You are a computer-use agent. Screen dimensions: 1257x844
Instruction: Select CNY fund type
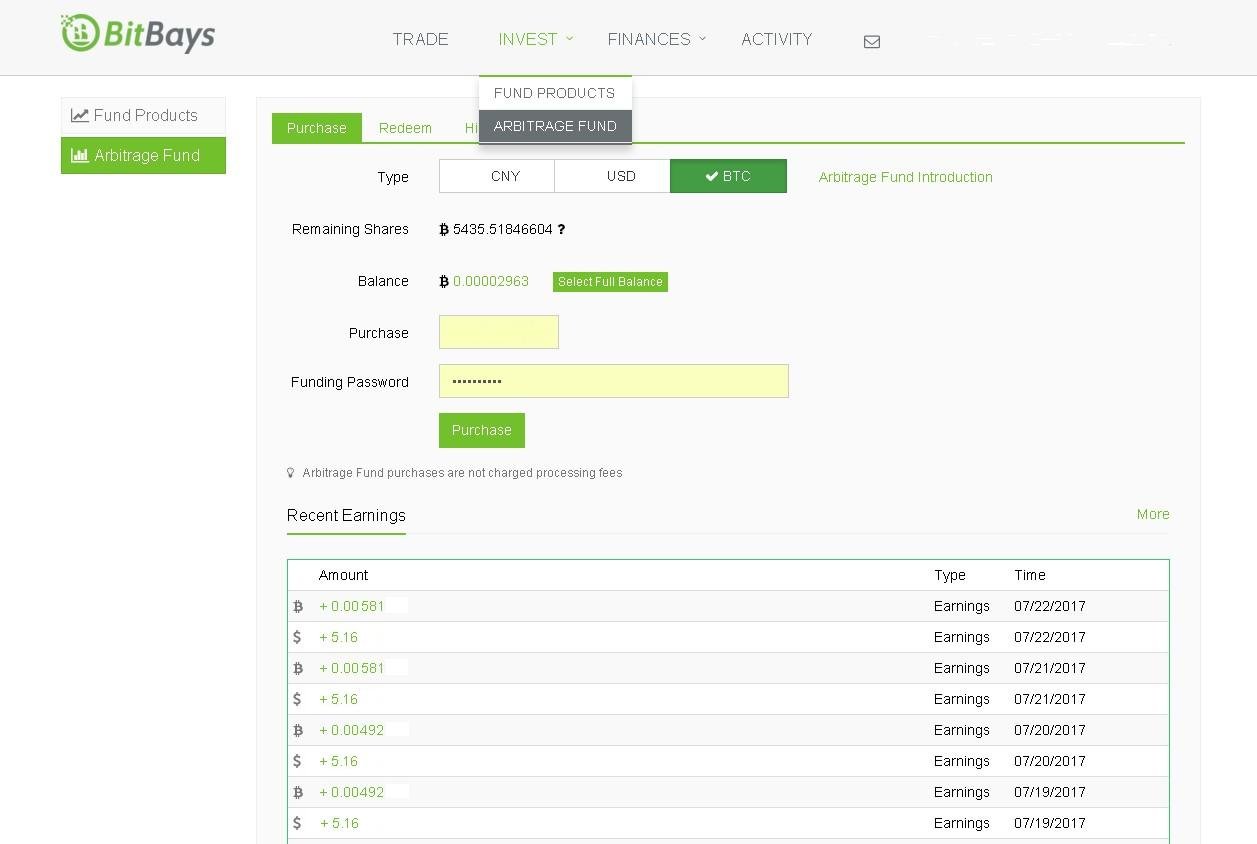[x=497, y=176]
